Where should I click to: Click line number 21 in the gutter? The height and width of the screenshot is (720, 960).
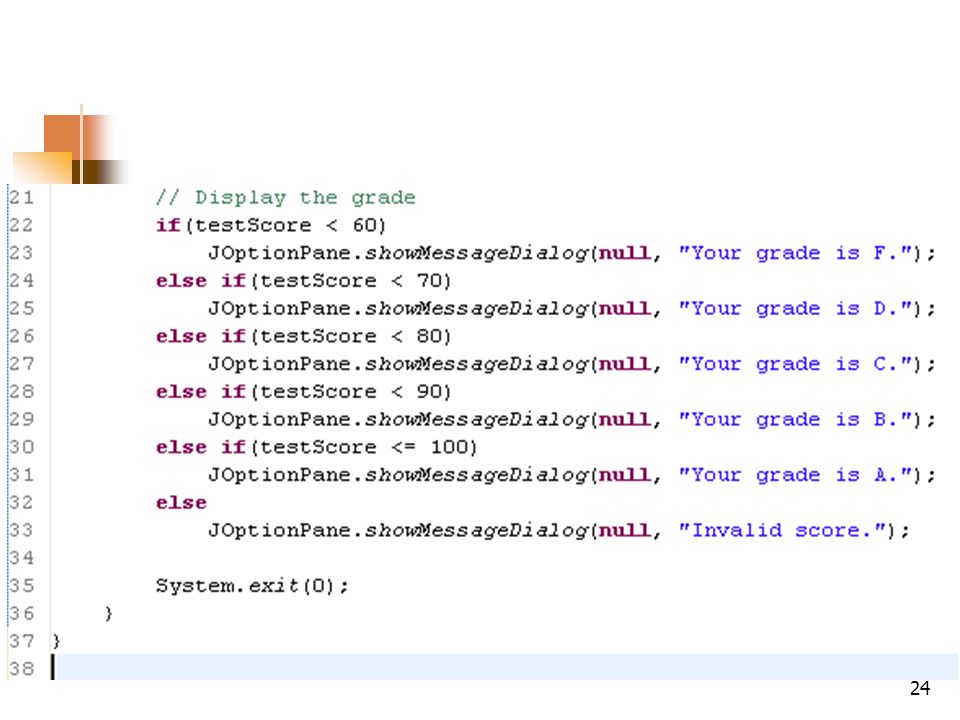(21, 198)
